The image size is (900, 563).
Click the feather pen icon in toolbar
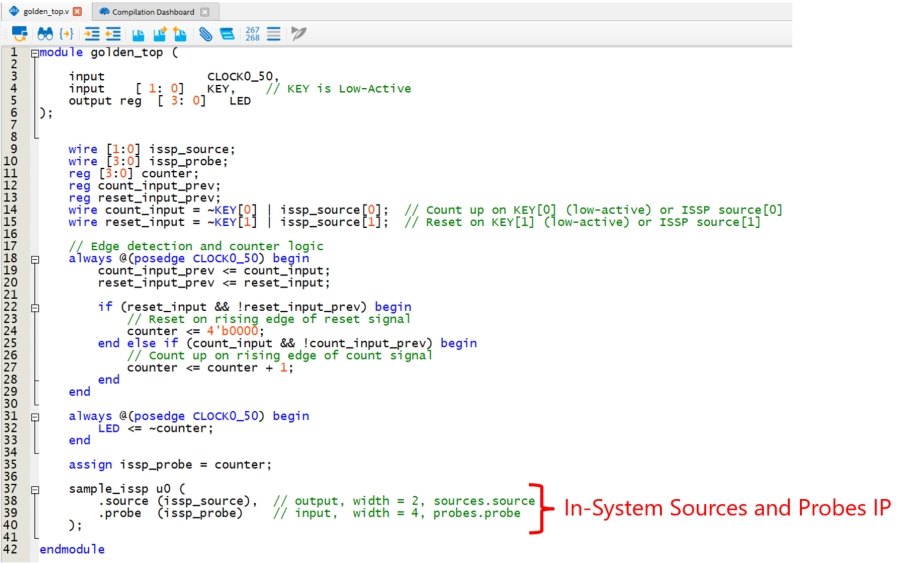[298, 33]
